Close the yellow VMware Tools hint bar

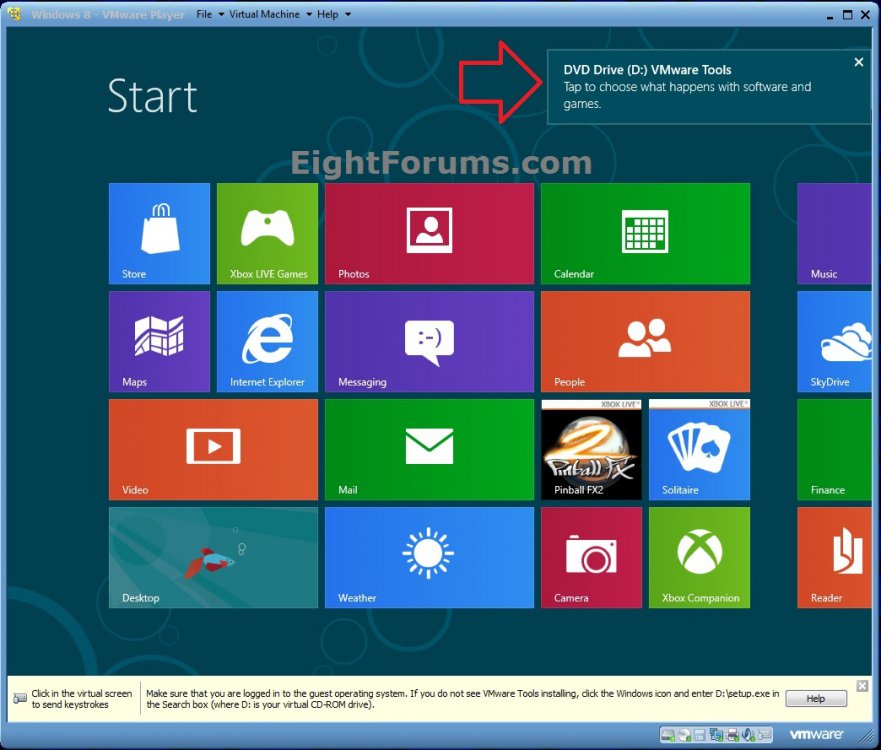tap(862, 685)
